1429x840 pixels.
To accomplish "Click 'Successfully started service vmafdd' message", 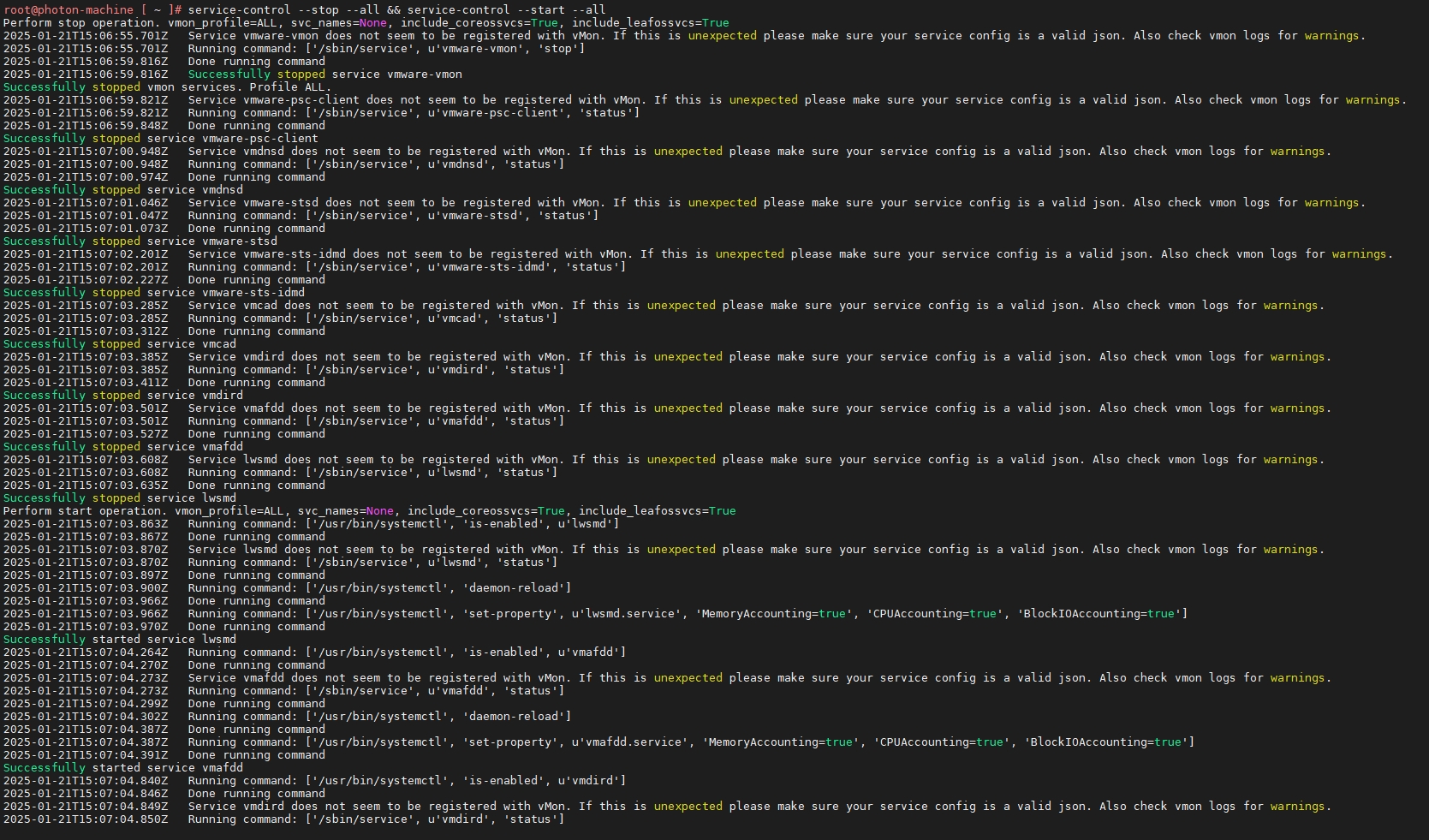I will pyautogui.click(x=122, y=768).
